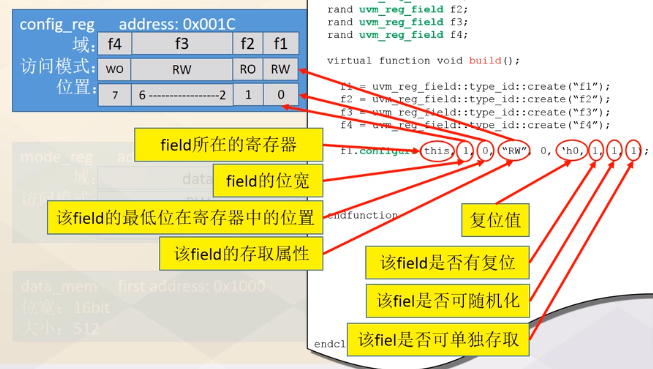Click the bit position 0 cell
This screenshot has width=653, height=369.
(281, 95)
